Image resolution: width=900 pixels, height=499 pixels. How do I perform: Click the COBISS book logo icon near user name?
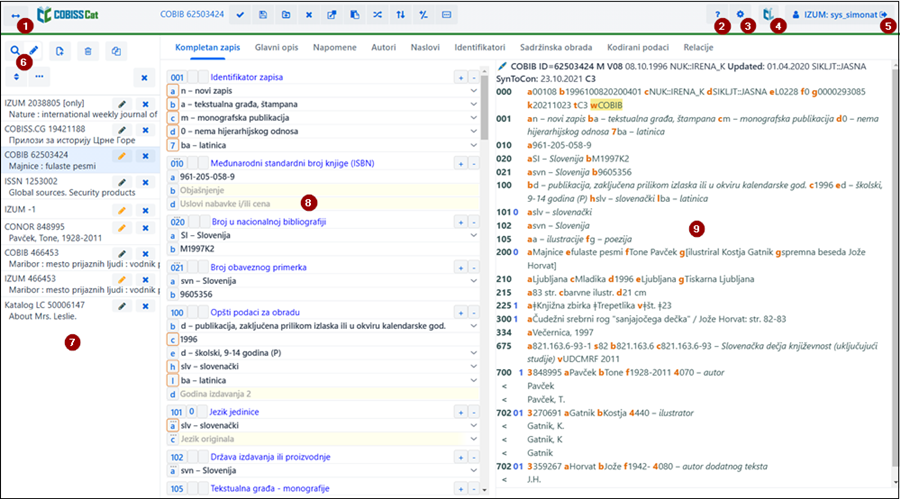[x=768, y=15]
